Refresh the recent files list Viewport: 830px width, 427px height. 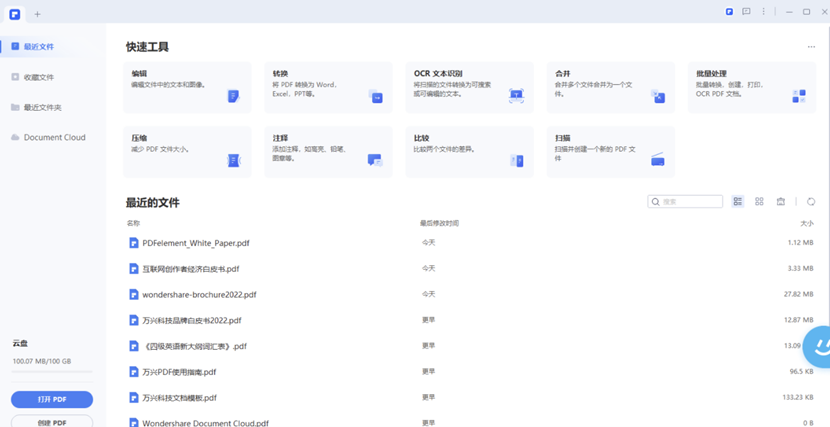point(811,202)
